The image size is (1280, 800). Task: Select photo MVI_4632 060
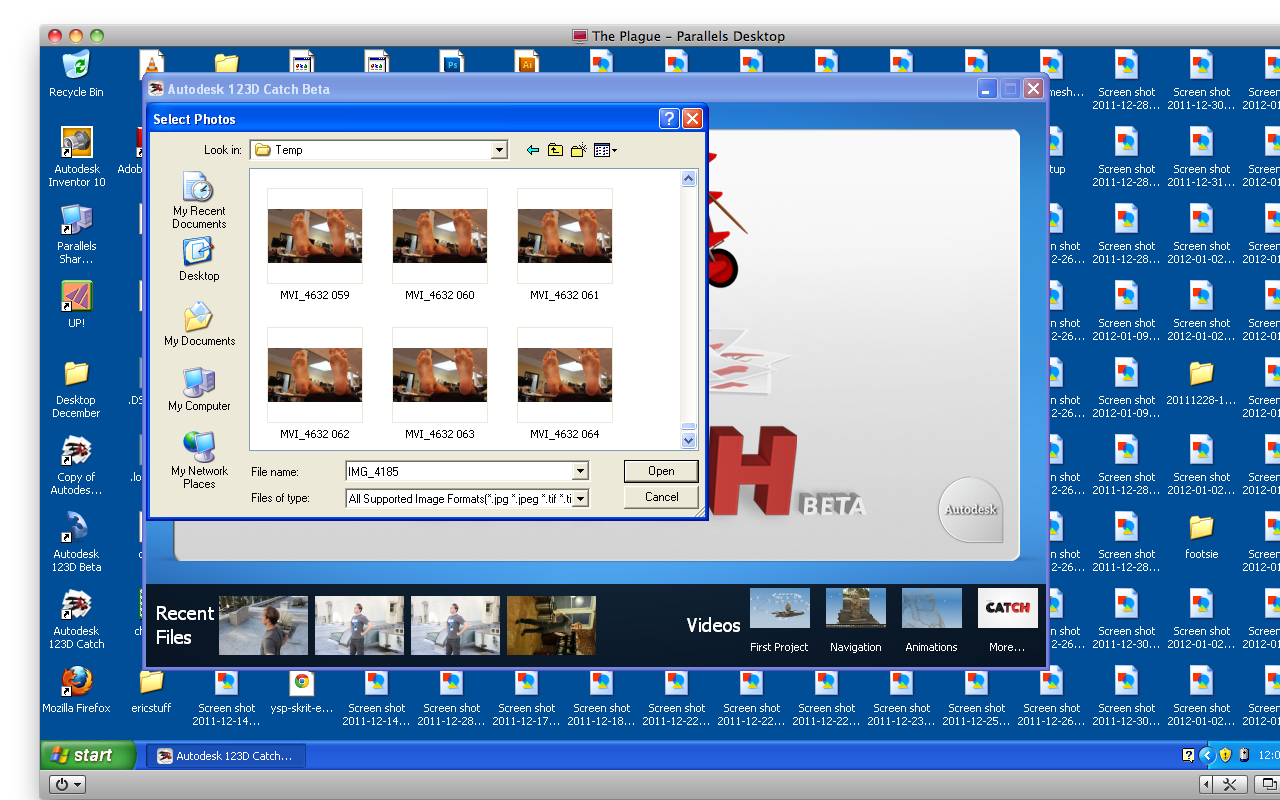tap(440, 244)
